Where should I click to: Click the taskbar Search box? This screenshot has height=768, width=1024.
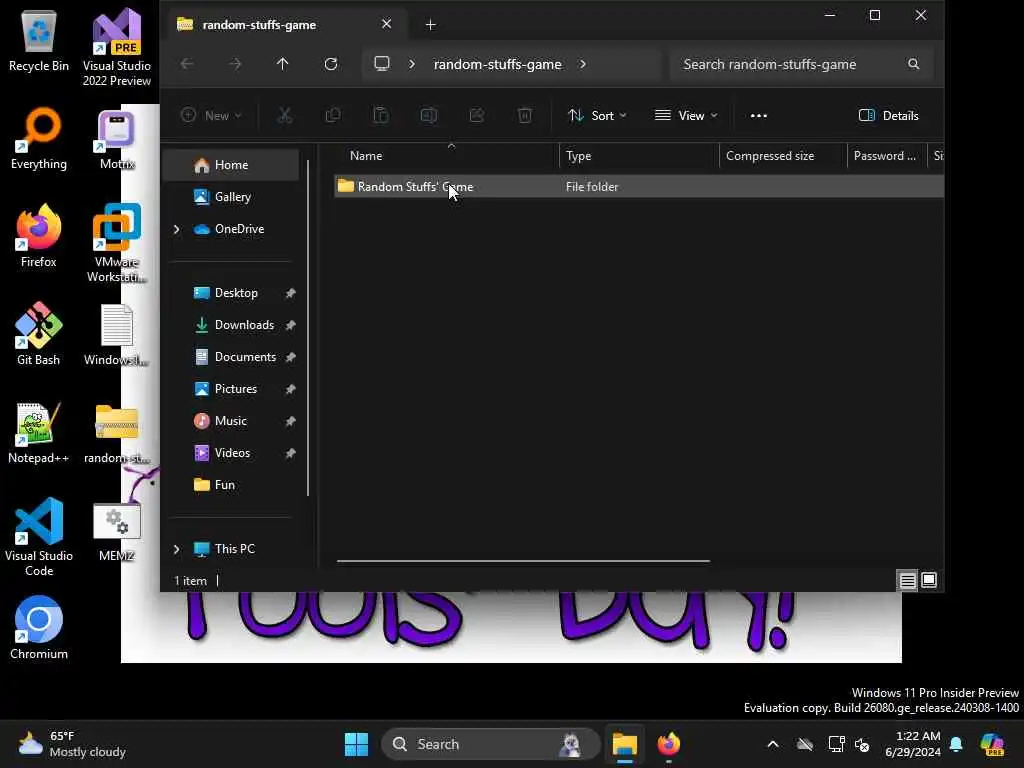pyautogui.click(x=490, y=744)
